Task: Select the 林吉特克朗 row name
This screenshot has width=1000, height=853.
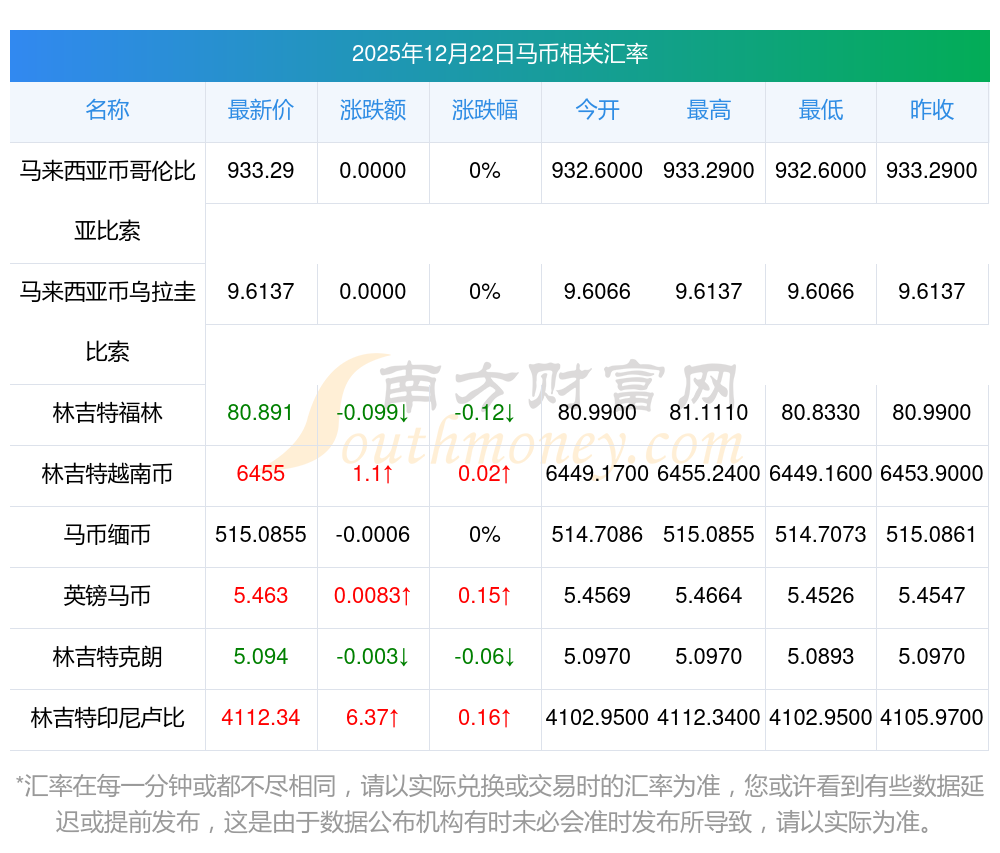Action: (x=107, y=657)
